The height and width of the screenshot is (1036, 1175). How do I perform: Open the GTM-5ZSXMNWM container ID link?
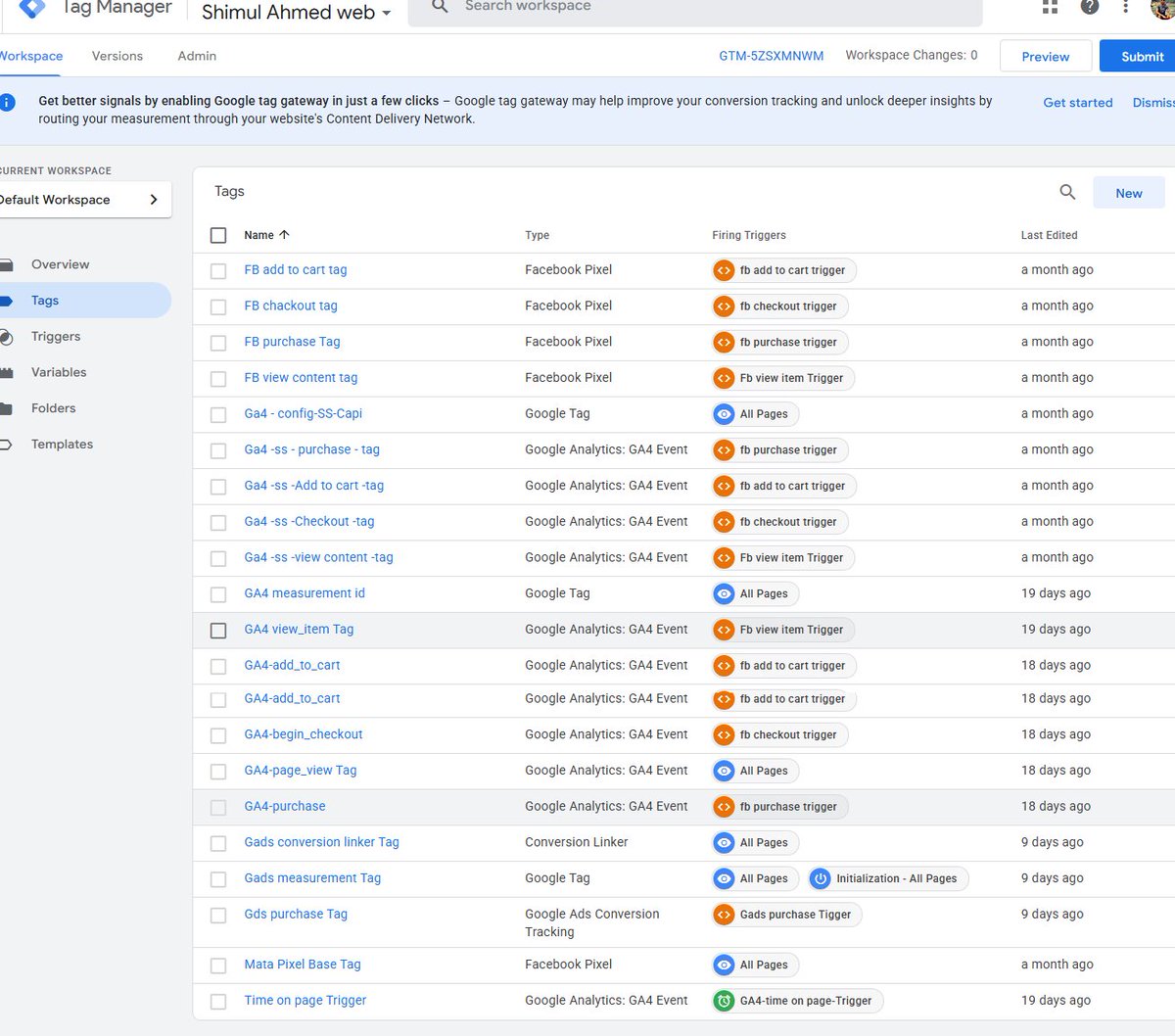pos(771,56)
